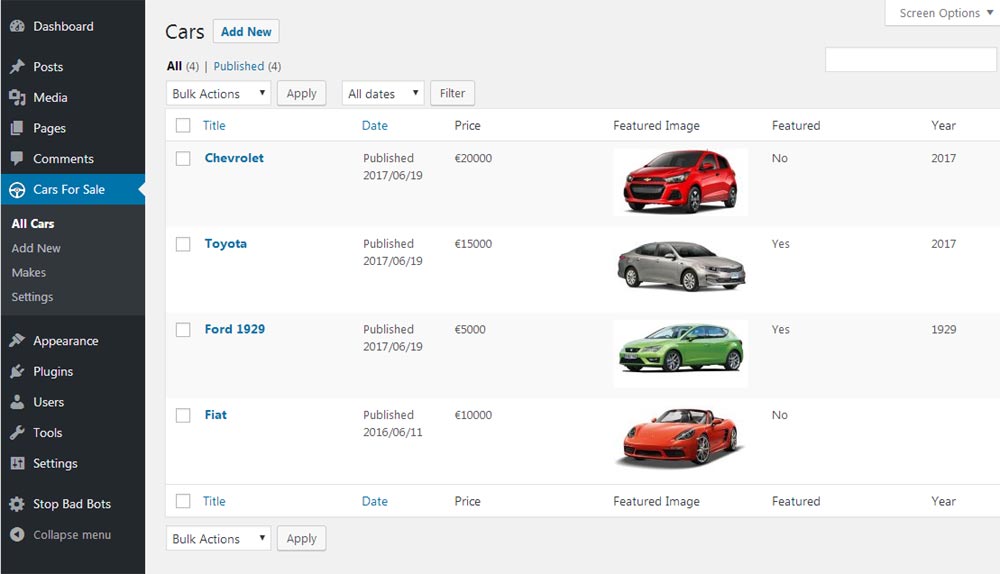Click the Plugins plug icon
The width and height of the screenshot is (1000, 574).
(17, 371)
